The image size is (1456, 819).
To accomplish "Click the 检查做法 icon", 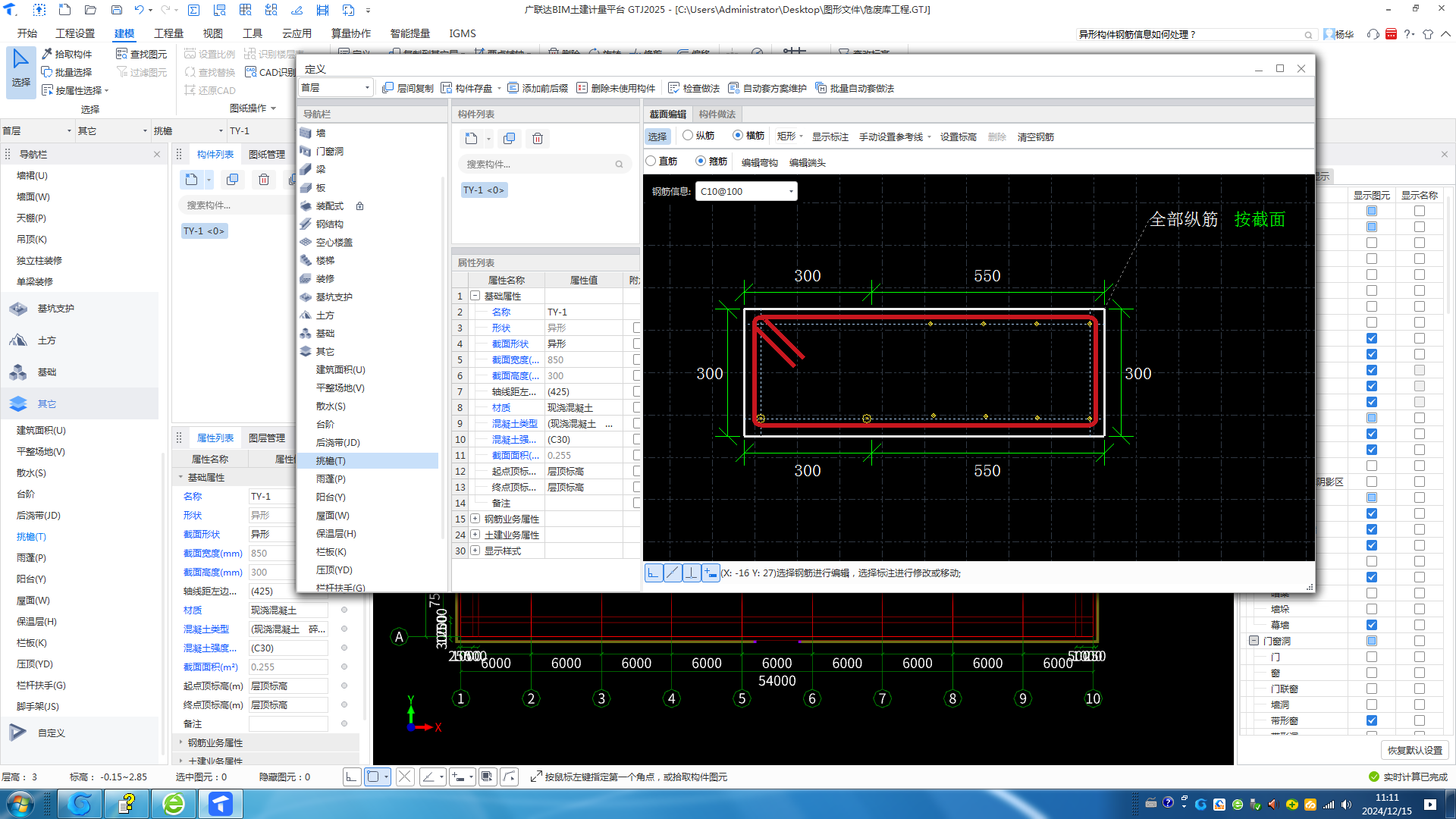I will tap(673, 88).
